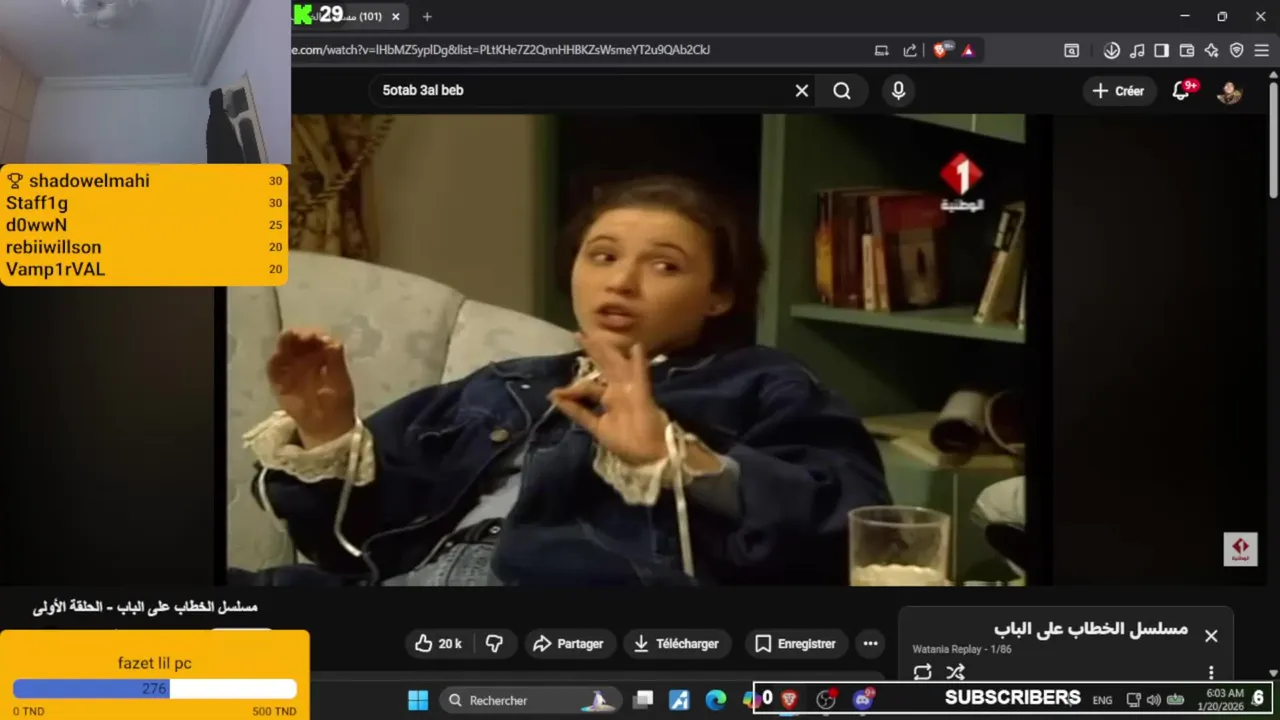Click the Watania channel watermark in video
The height and width of the screenshot is (720, 1280).
click(x=1240, y=549)
